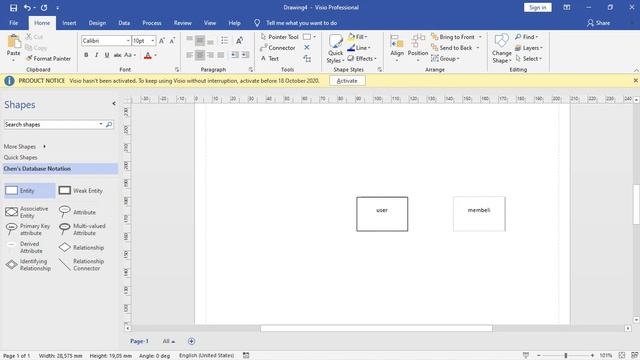The height and width of the screenshot is (360, 640).
Task: Increase font size with A-up icon
Action: [162, 40]
